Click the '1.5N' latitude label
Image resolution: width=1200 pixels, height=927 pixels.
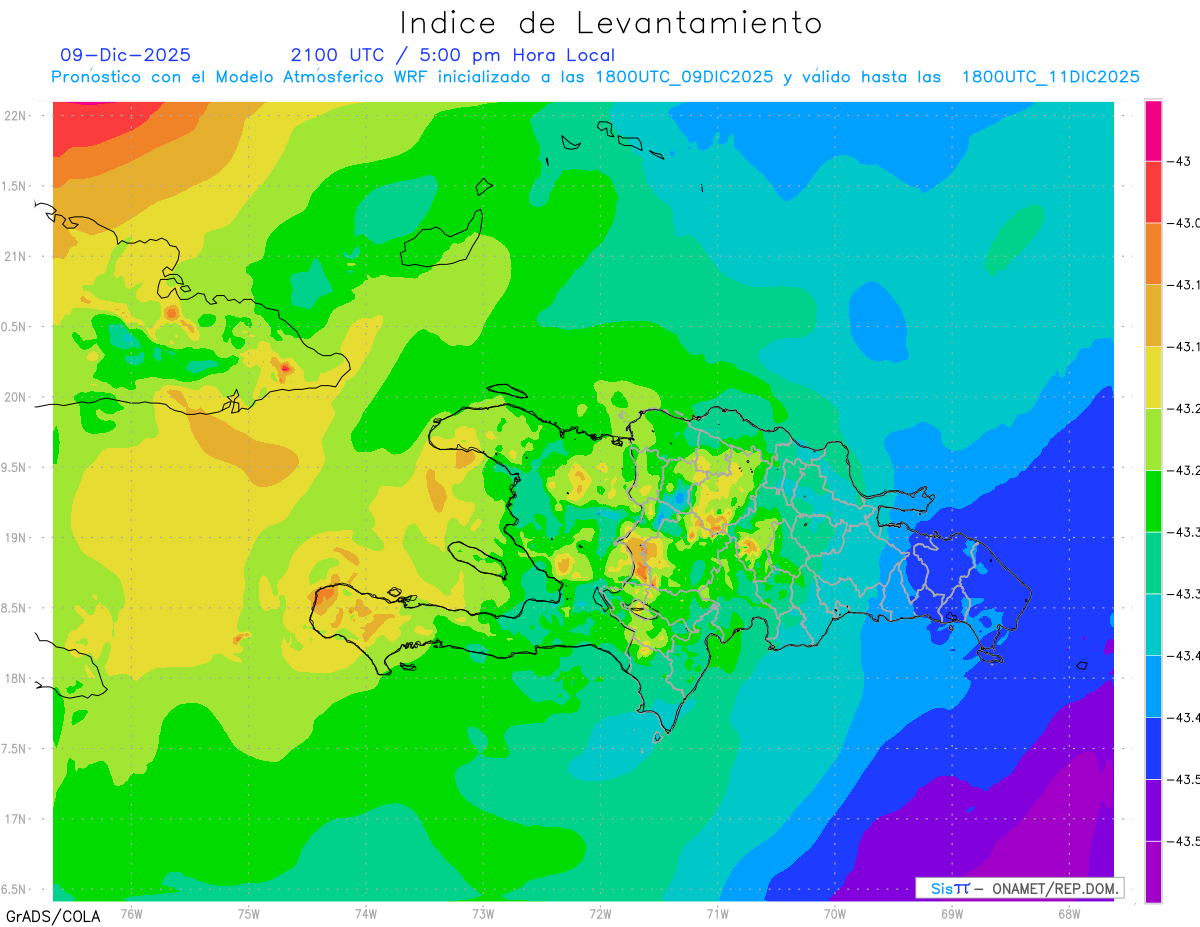pyautogui.click(x=14, y=186)
